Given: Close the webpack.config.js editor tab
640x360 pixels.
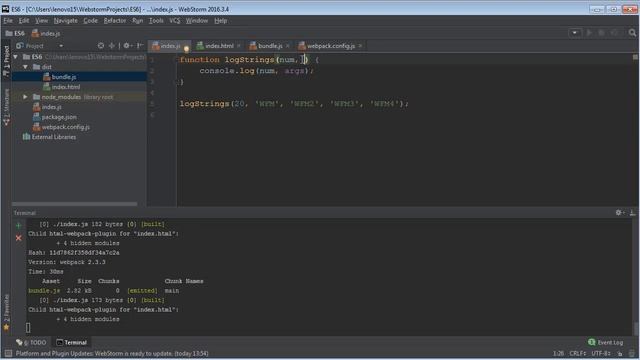Looking at the screenshot, I should (360, 46).
